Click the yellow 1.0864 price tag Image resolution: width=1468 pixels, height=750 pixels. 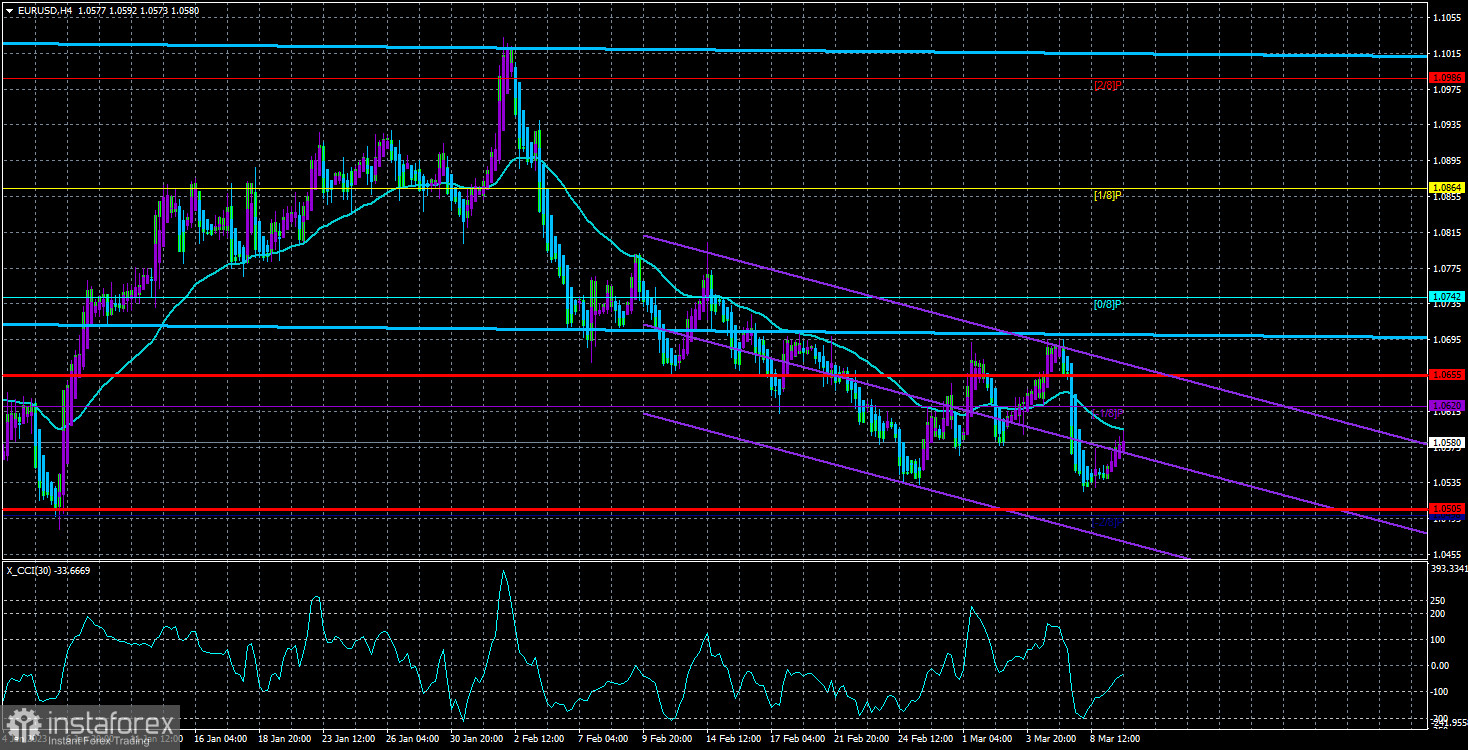(1447, 188)
